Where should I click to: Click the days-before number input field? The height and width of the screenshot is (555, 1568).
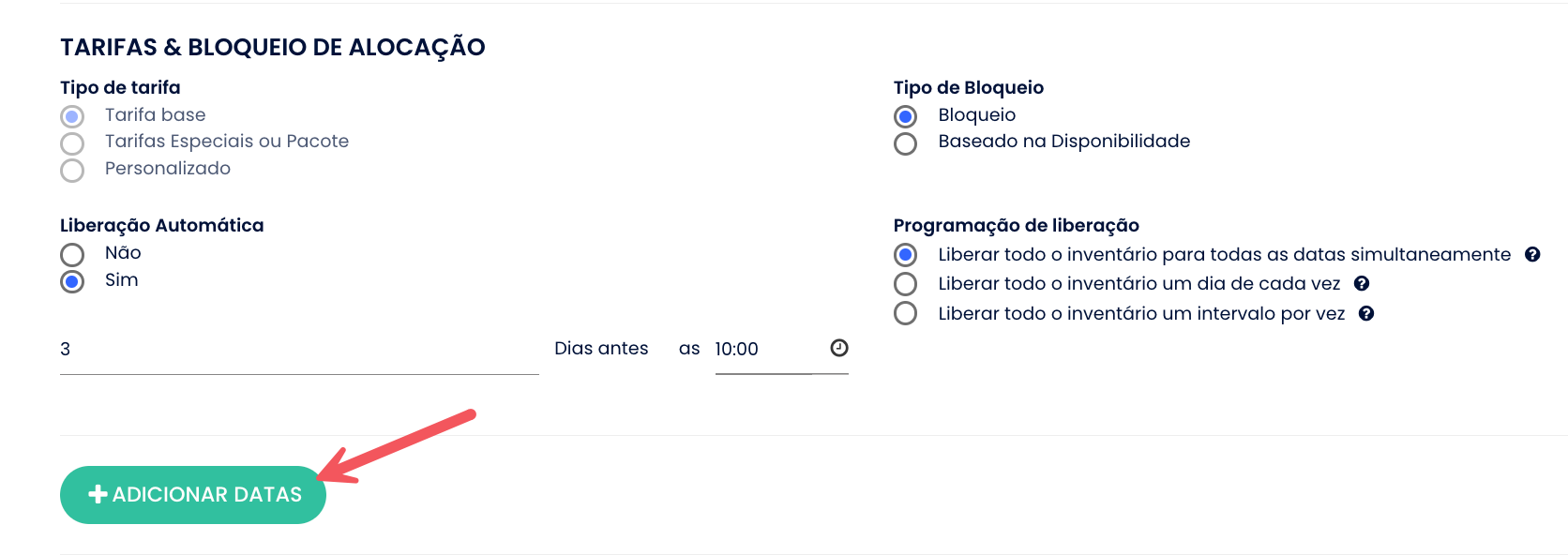click(298, 349)
